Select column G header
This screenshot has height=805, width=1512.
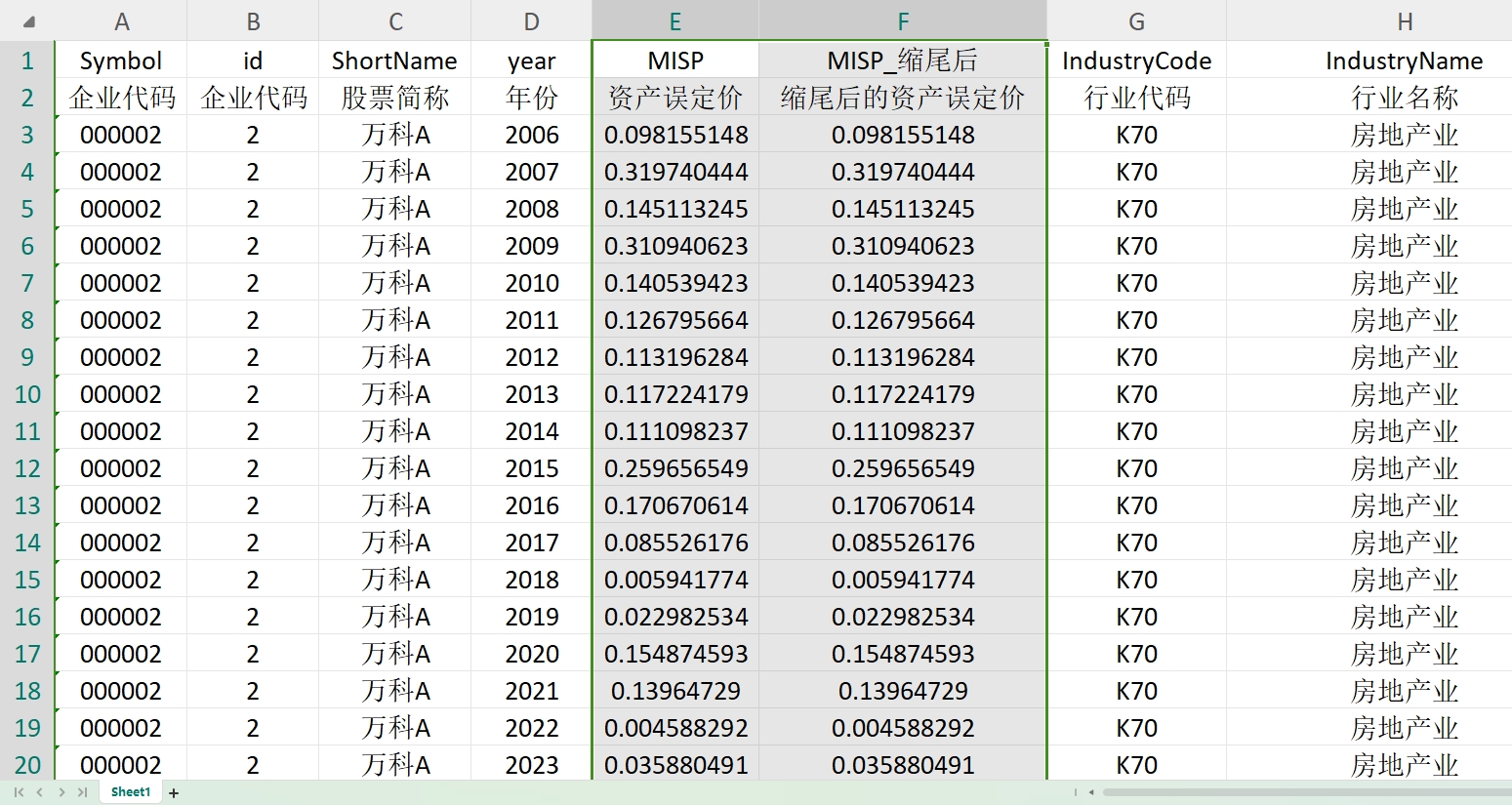click(1137, 21)
